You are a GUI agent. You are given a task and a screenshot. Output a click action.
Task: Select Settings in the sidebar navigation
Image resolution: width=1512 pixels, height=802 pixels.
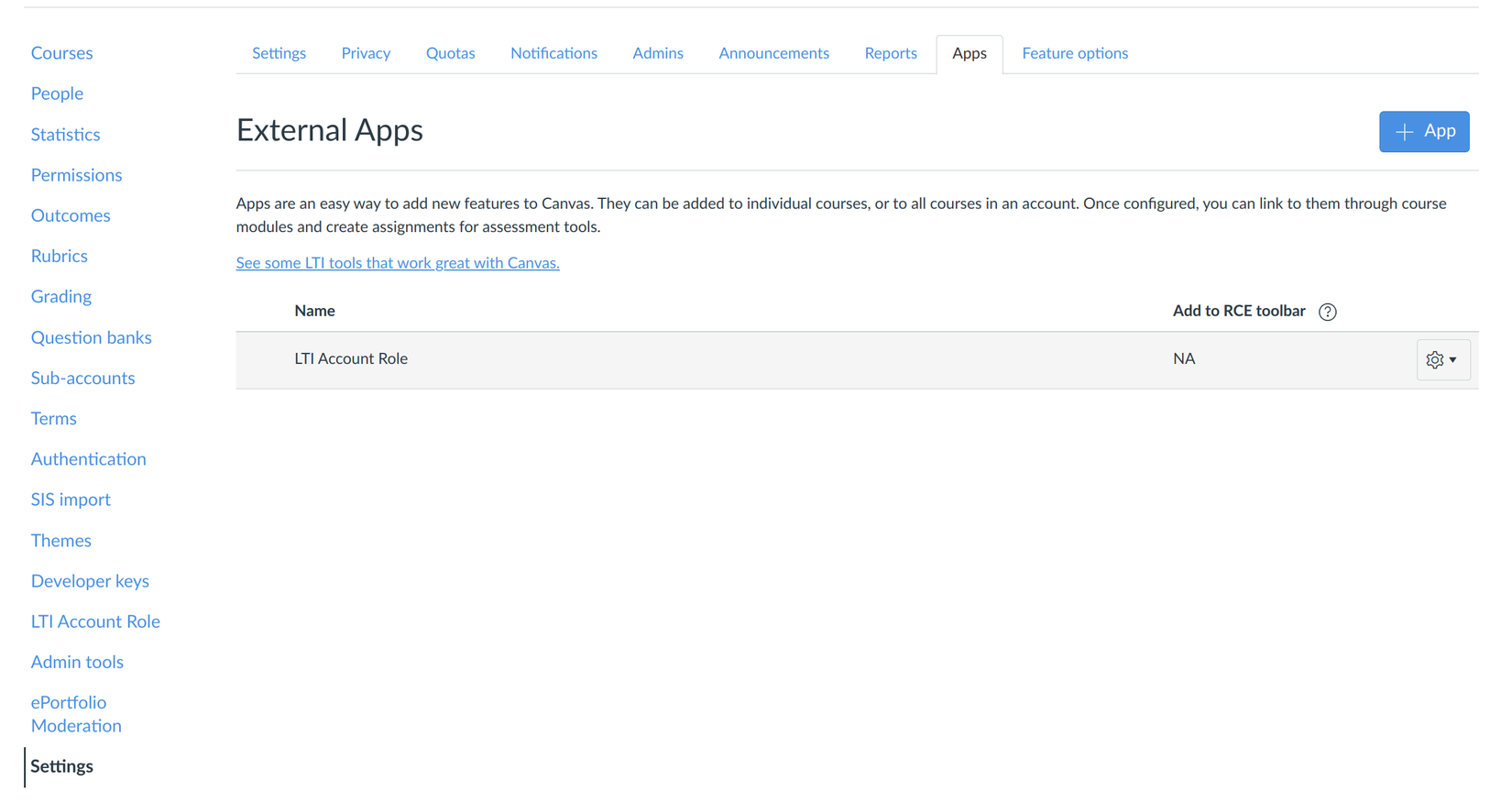(61, 766)
